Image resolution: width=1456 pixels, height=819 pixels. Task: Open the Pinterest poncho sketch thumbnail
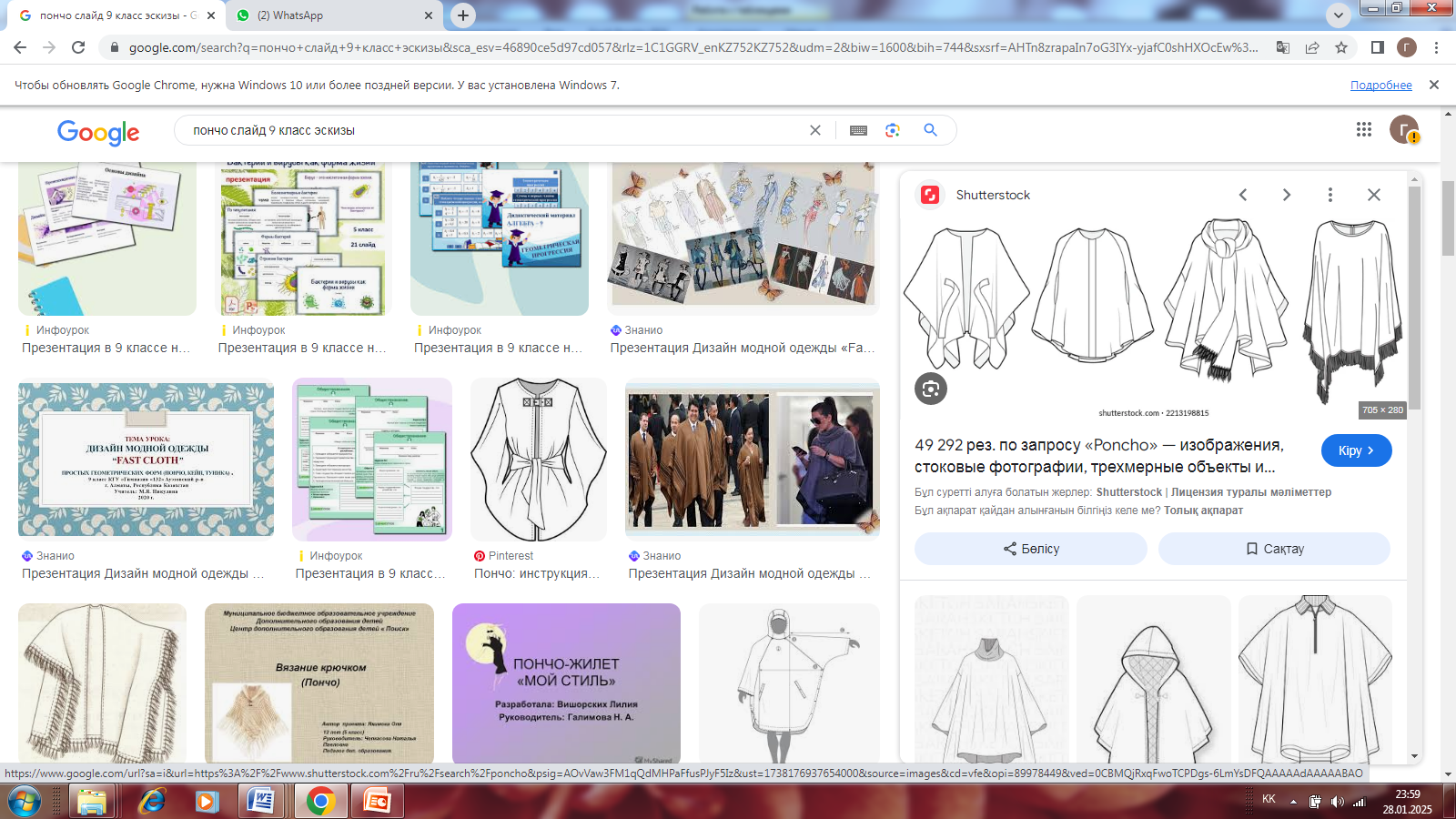coord(538,460)
